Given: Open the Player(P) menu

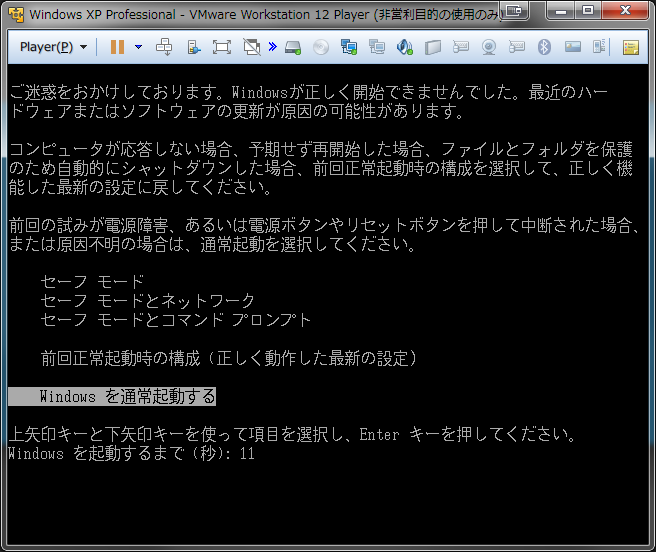Looking at the screenshot, I should 52,47.
